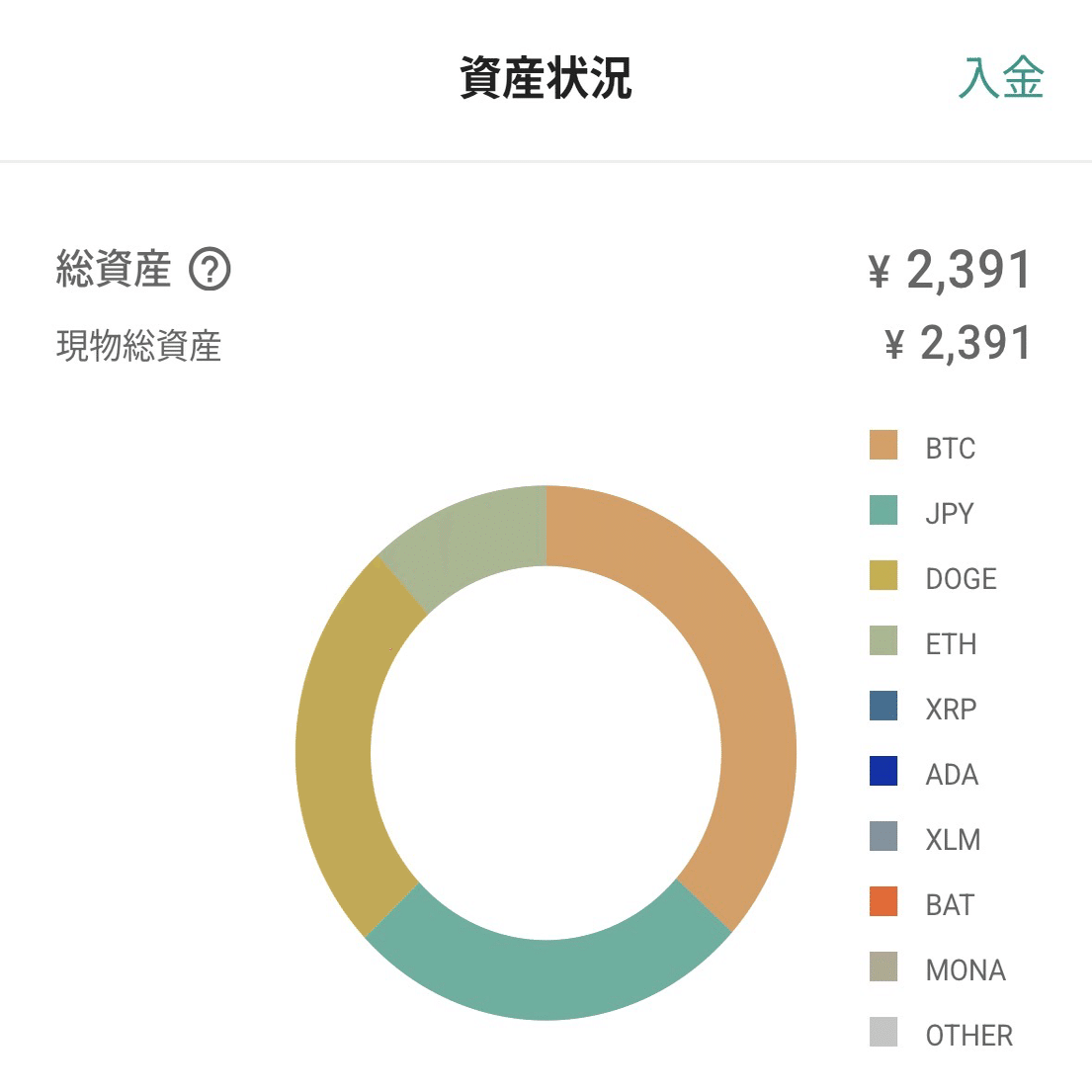Click the teal JPY legend icon

coord(882,513)
